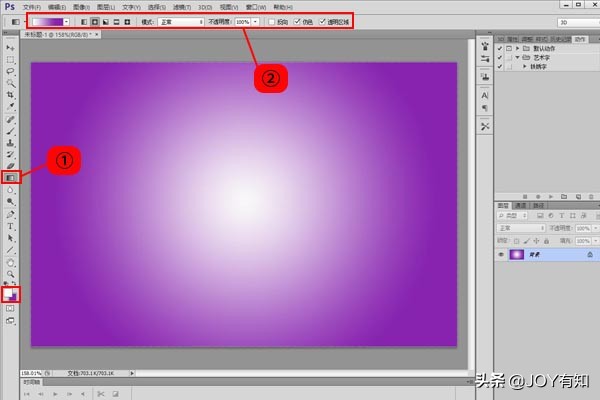Collapse the 艺术字 action set
600x400 pixels.
517,57
